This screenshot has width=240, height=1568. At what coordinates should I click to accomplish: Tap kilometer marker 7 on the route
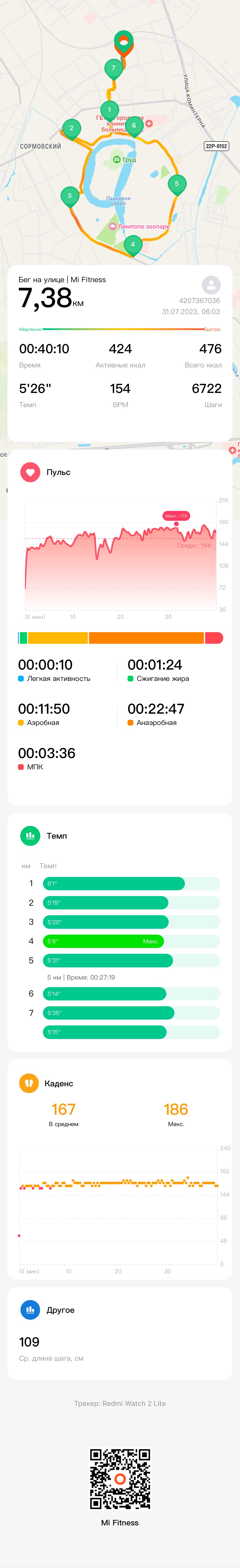click(x=113, y=69)
